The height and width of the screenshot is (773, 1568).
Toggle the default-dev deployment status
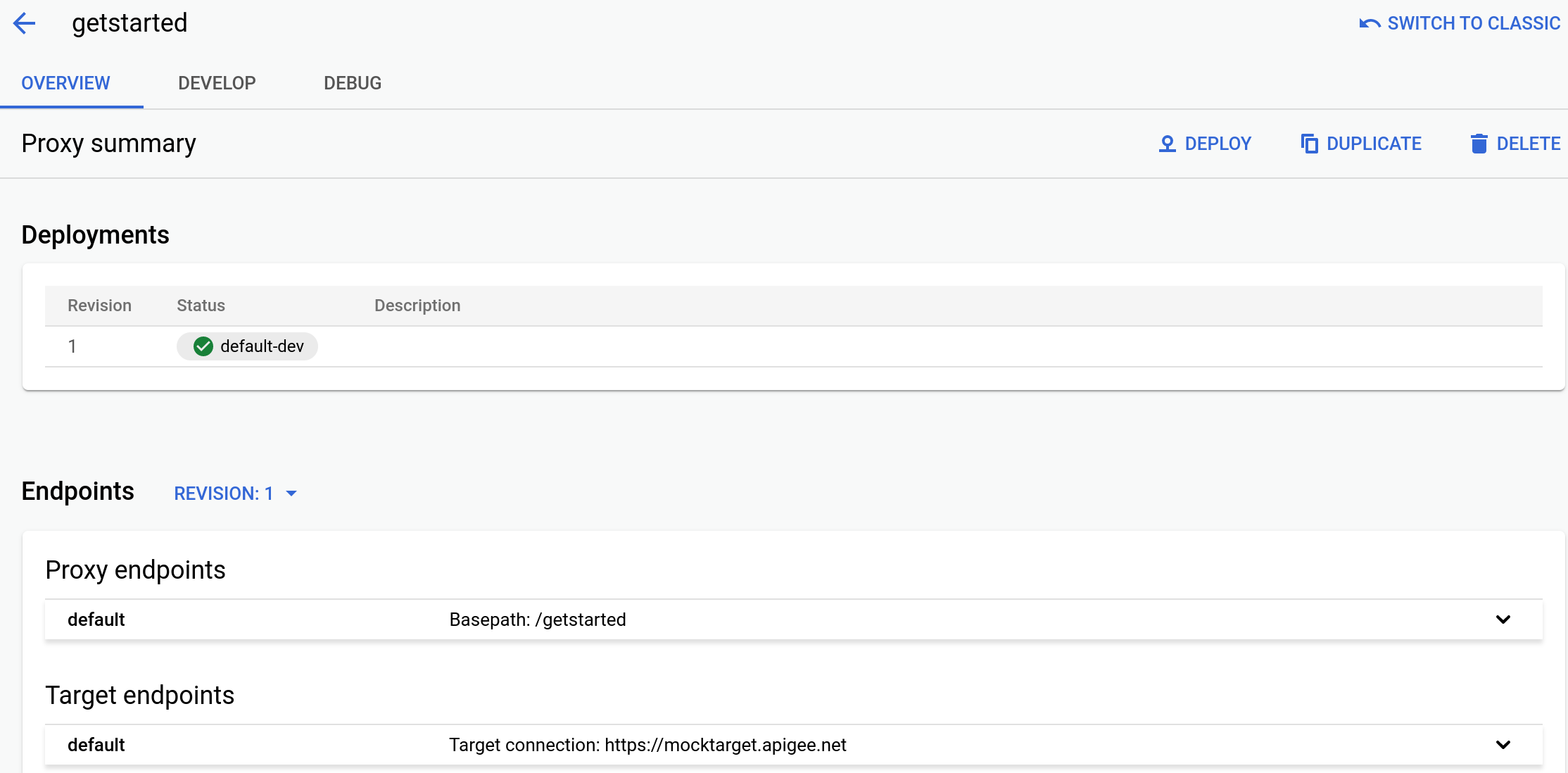(x=247, y=346)
